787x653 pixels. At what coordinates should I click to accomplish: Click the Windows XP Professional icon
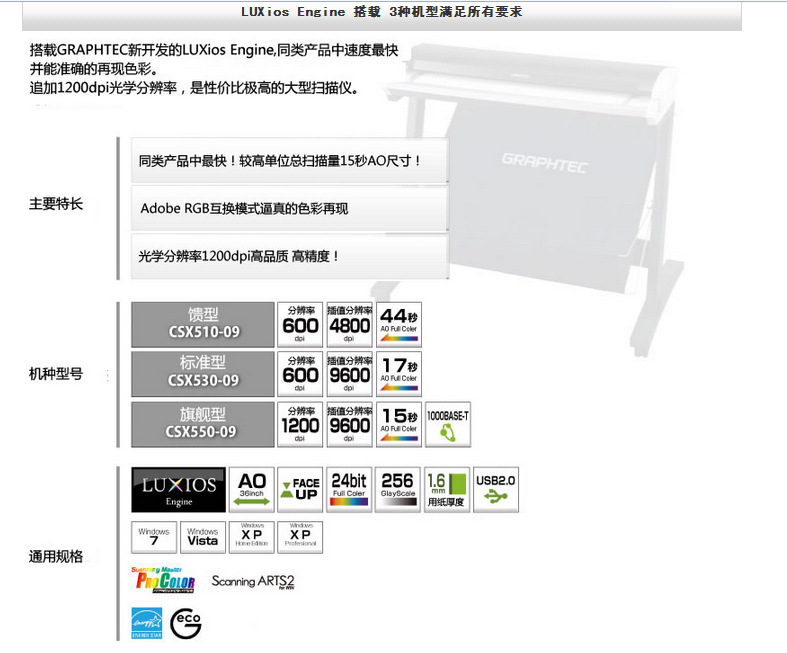coord(300,537)
